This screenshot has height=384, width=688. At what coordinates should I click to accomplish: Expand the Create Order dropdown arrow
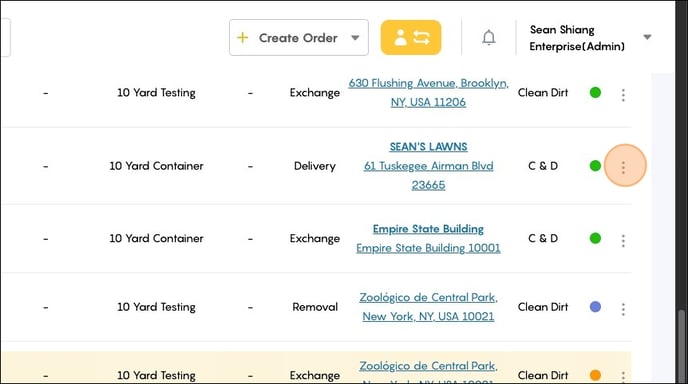coord(355,38)
